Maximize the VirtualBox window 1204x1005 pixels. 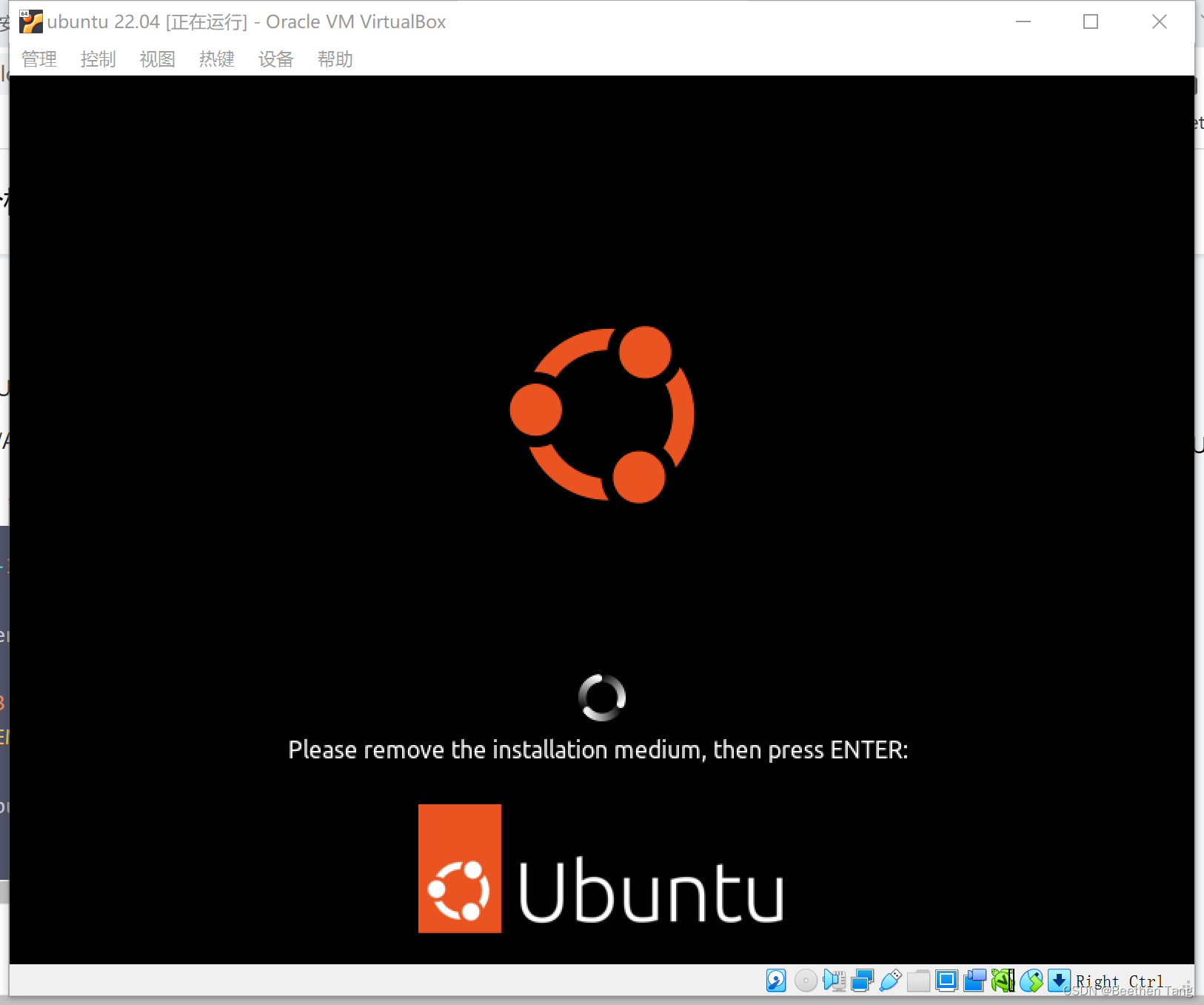[1091, 21]
